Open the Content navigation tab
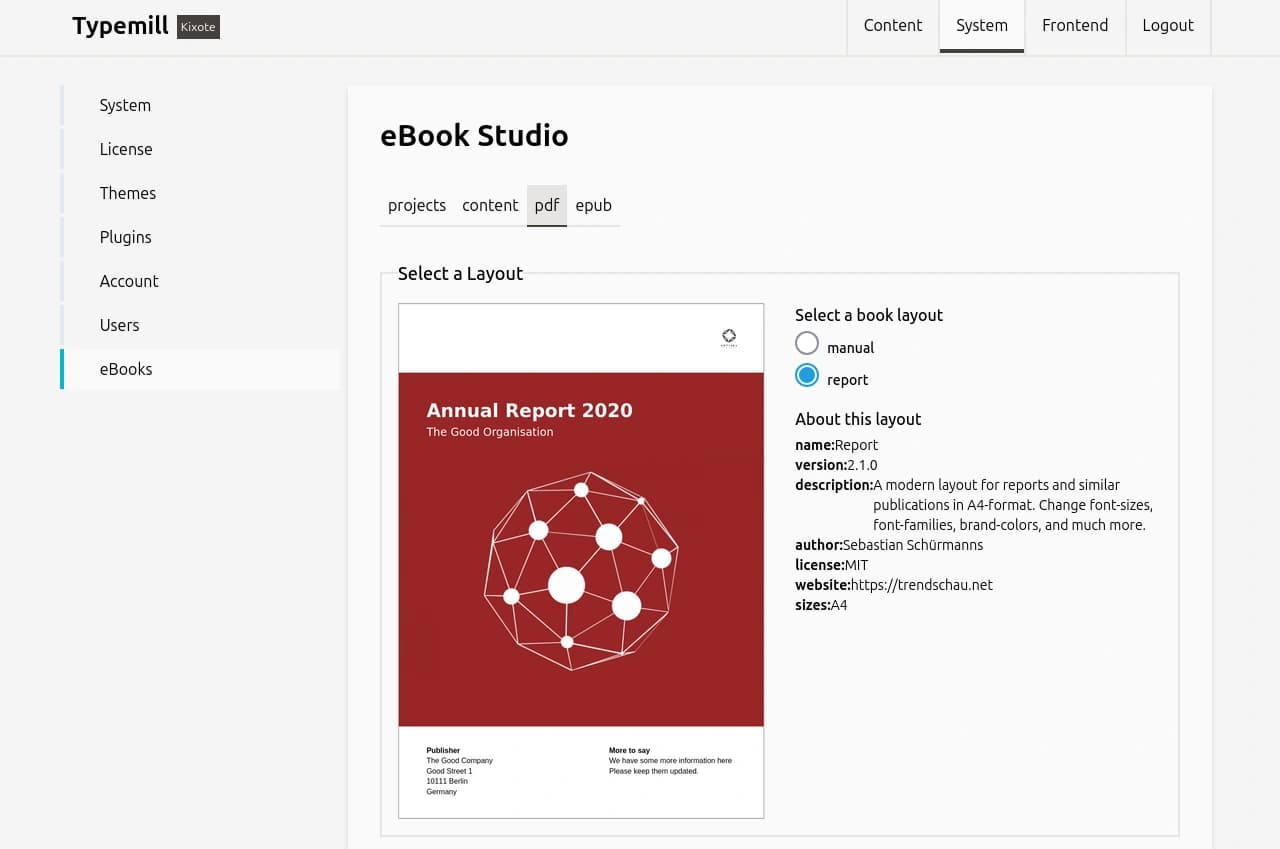The width and height of the screenshot is (1280, 849). (892, 26)
